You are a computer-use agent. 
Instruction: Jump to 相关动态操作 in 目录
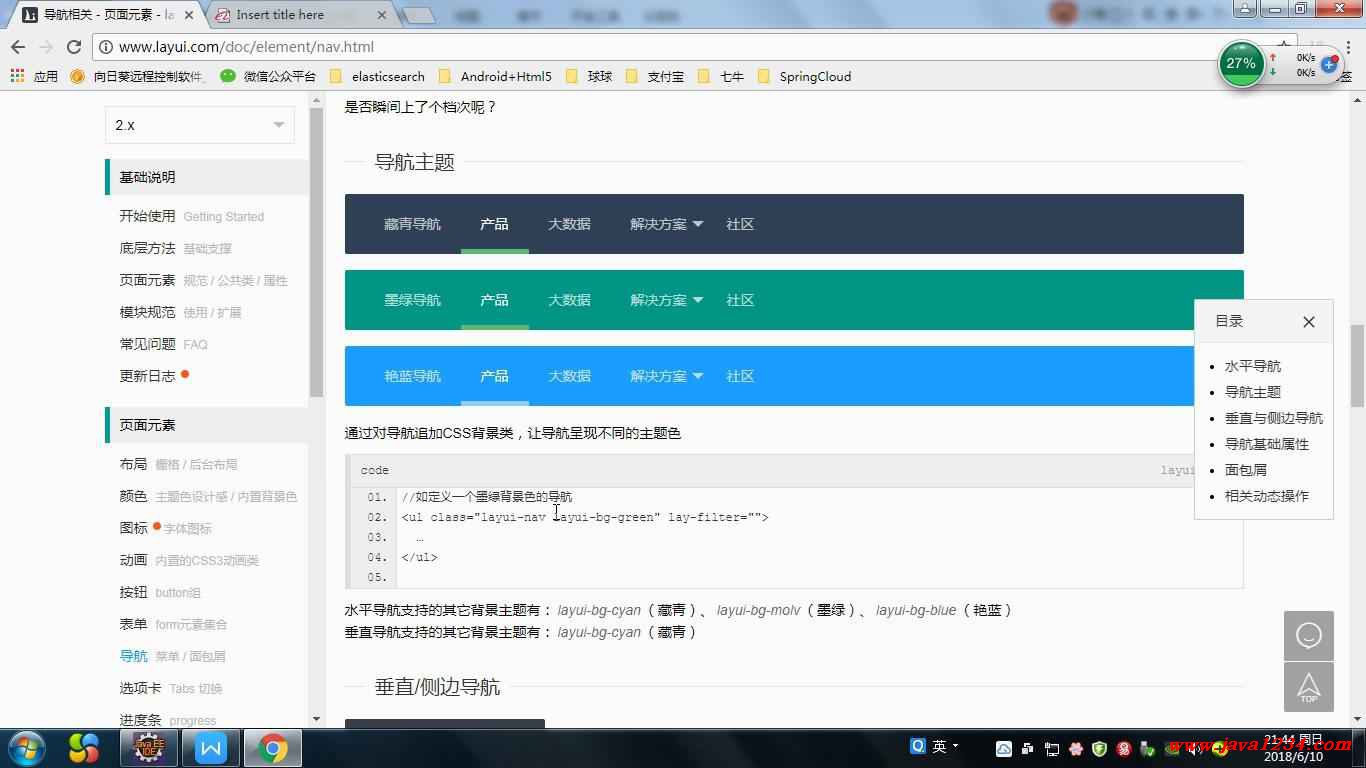tap(1267, 496)
